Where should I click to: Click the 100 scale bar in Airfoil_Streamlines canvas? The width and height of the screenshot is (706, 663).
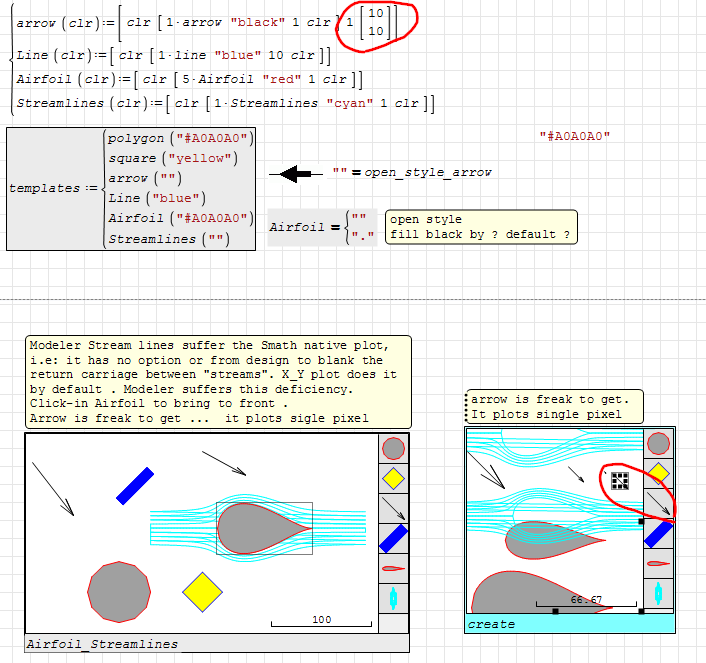pyautogui.click(x=321, y=623)
